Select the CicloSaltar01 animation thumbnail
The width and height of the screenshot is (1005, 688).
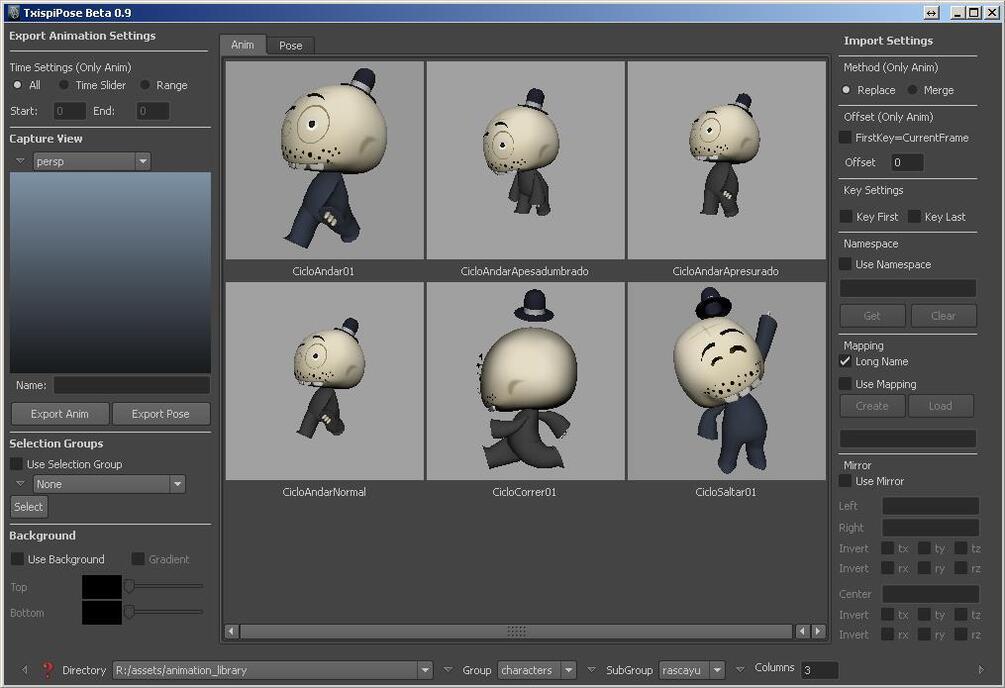pos(726,381)
